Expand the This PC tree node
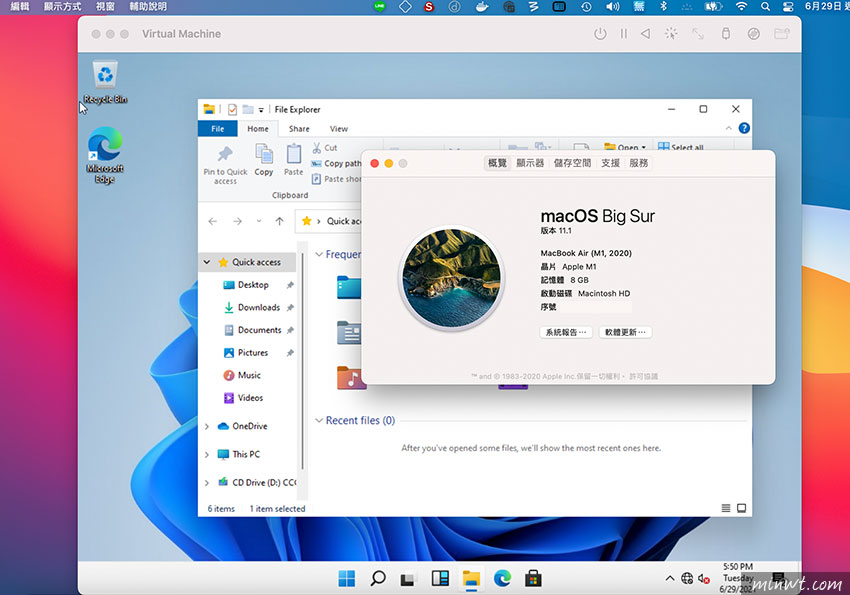850x595 pixels. [x=207, y=455]
